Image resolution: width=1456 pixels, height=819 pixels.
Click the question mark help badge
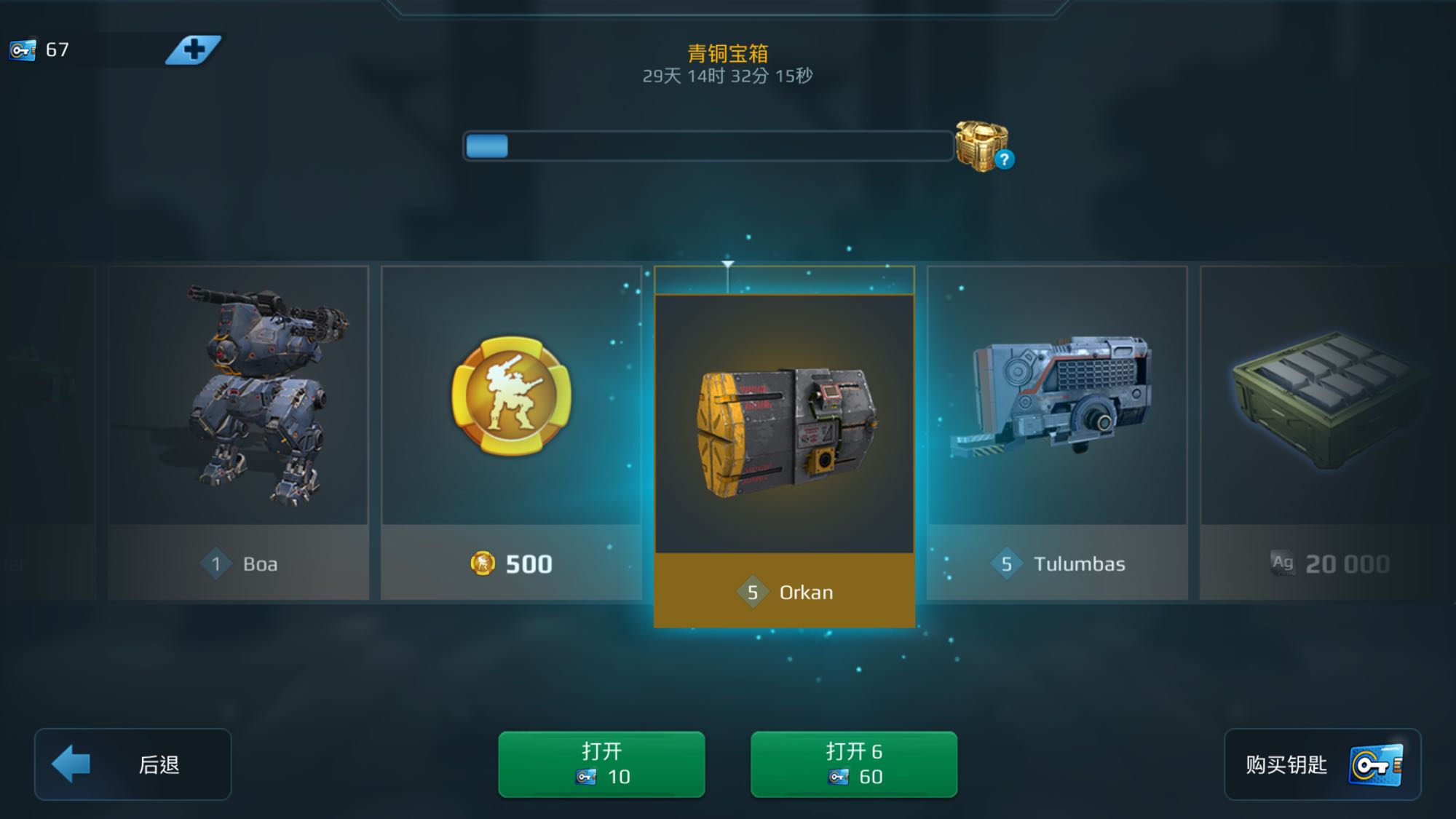[1005, 159]
